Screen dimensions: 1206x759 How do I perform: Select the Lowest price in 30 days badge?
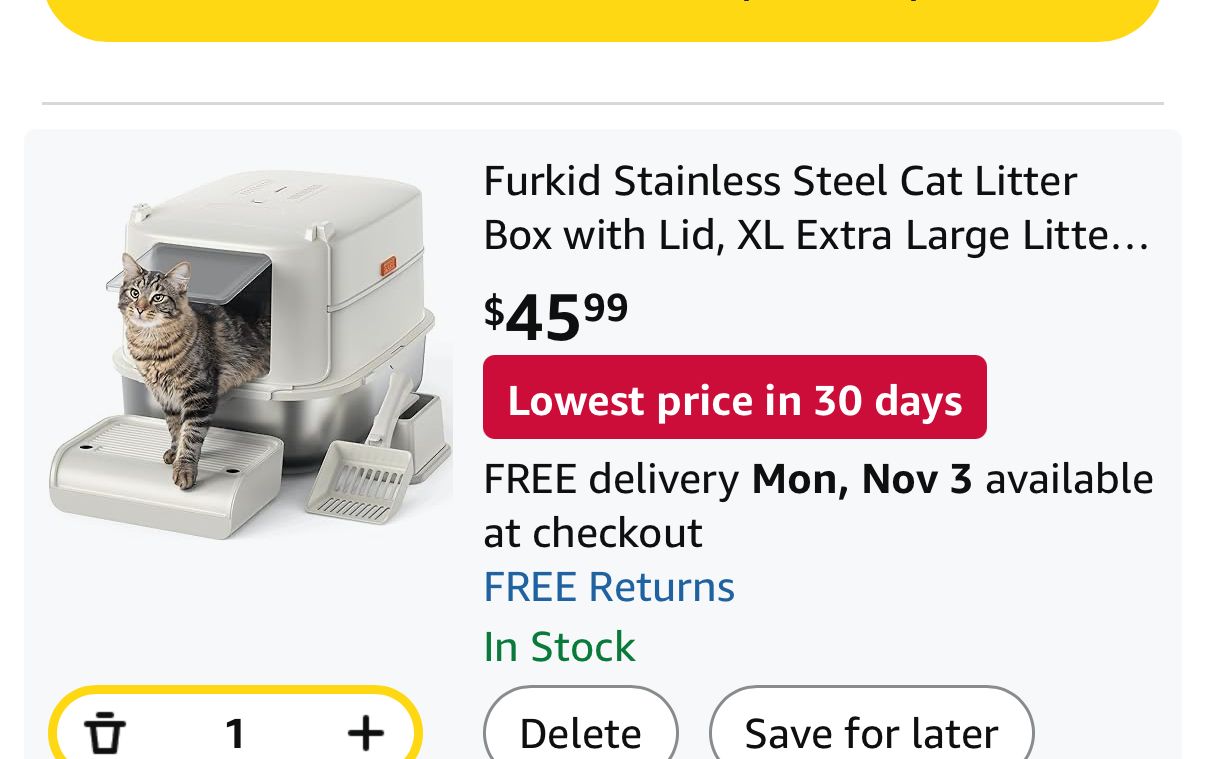pyautogui.click(x=734, y=398)
